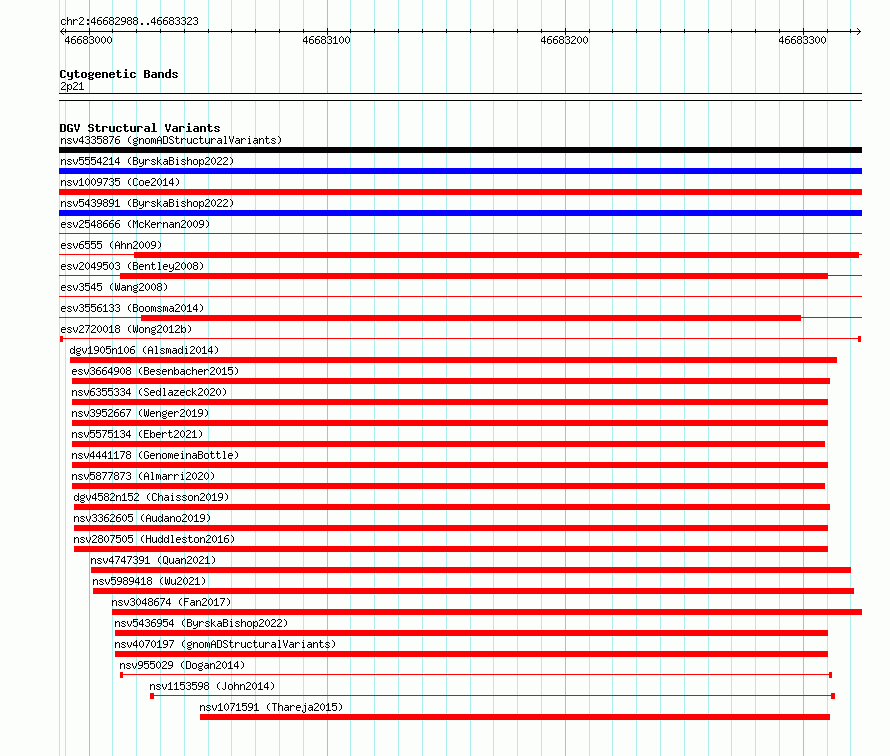The width and height of the screenshot is (890, 756).
Task: Open nsv6355334 (Sedlazeck2020) label
Action: point(149,392)
